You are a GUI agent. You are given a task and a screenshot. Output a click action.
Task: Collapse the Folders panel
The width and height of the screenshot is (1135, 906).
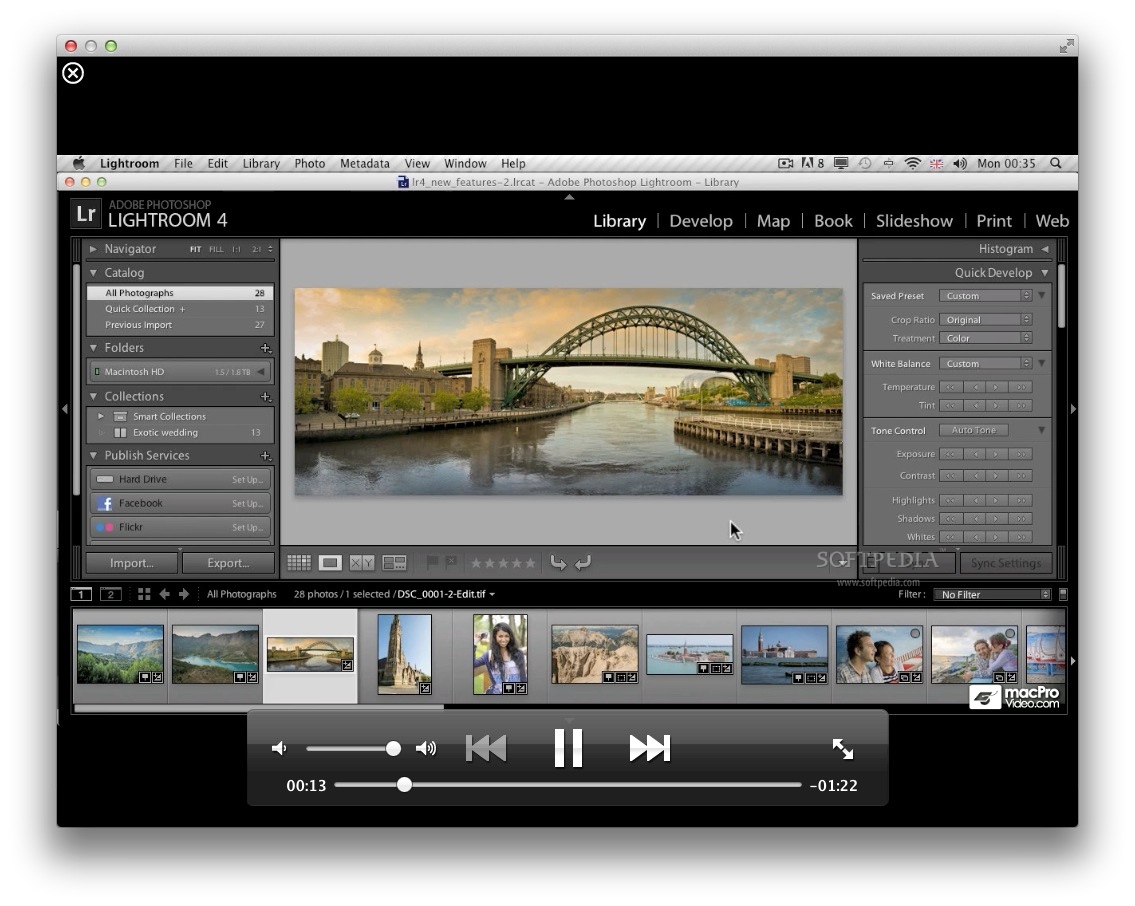pos(93,348)
